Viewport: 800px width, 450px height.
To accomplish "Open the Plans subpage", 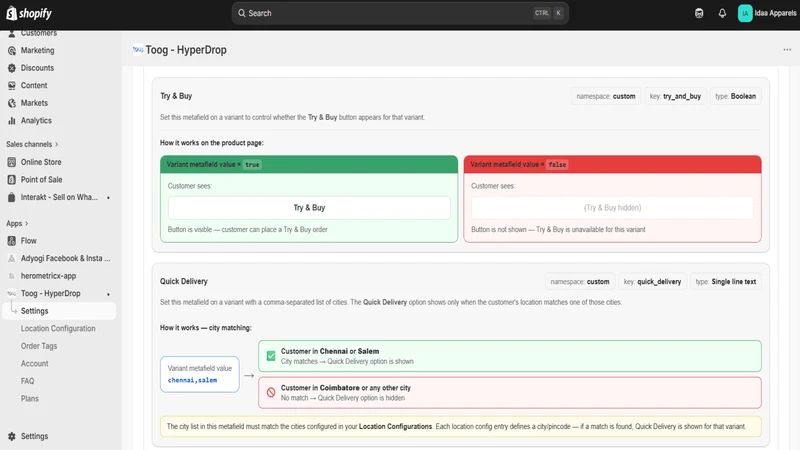I will (x=30, y=399).
